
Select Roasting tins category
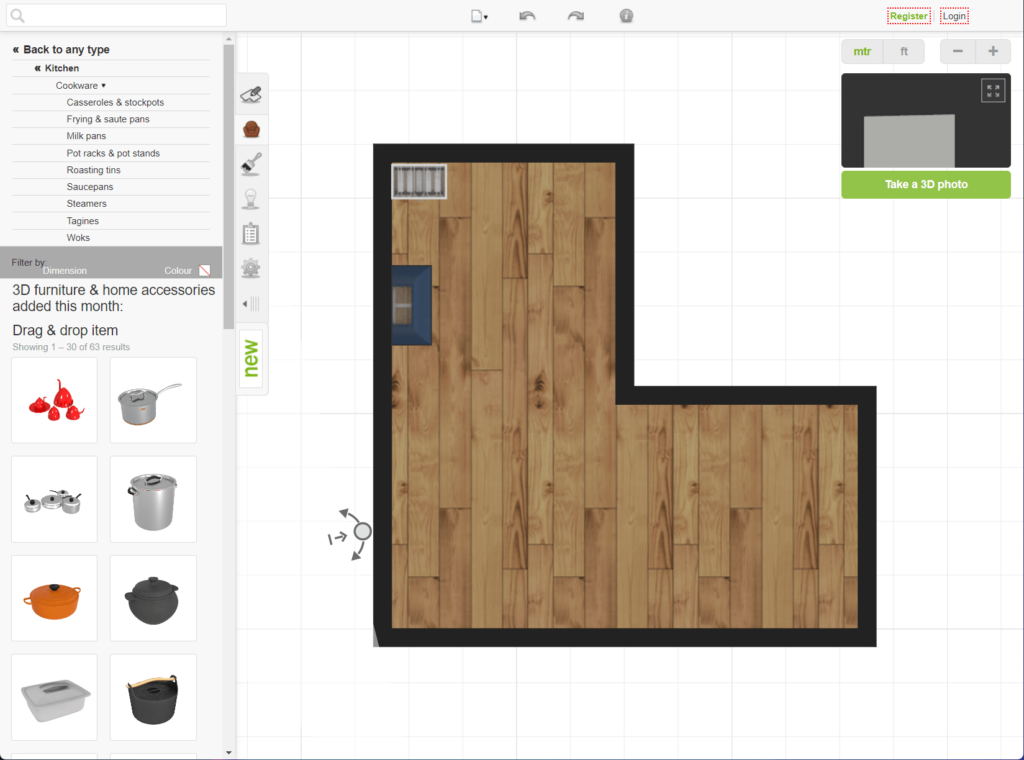(93, 170)
